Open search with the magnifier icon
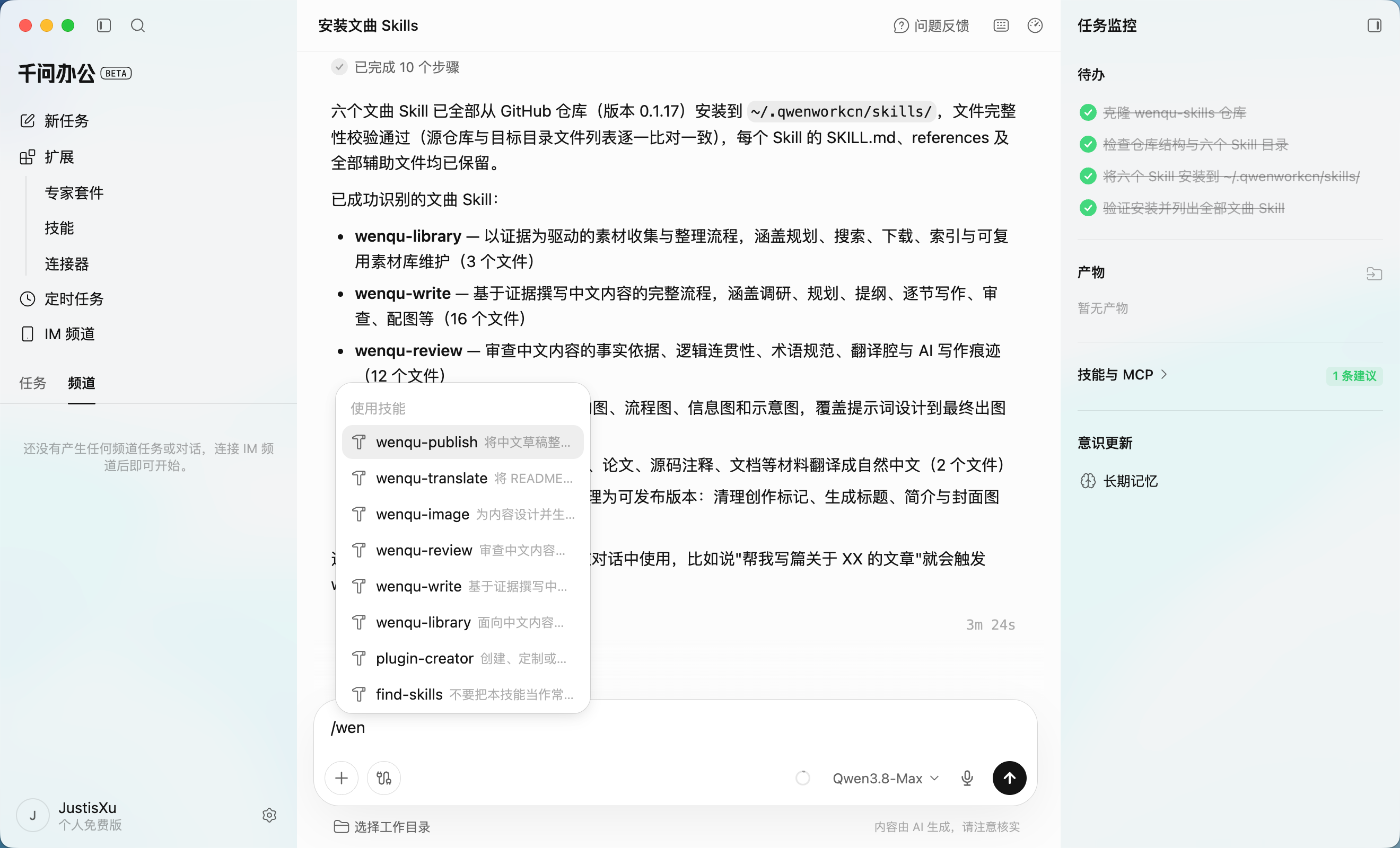The height and width of the screenshot is (848, 1400). 137,25
